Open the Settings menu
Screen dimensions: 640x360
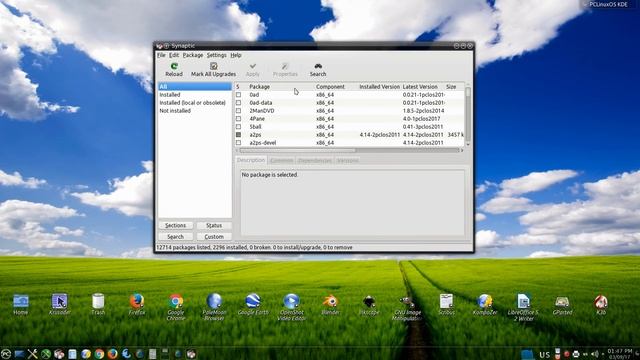click(216, 55)
